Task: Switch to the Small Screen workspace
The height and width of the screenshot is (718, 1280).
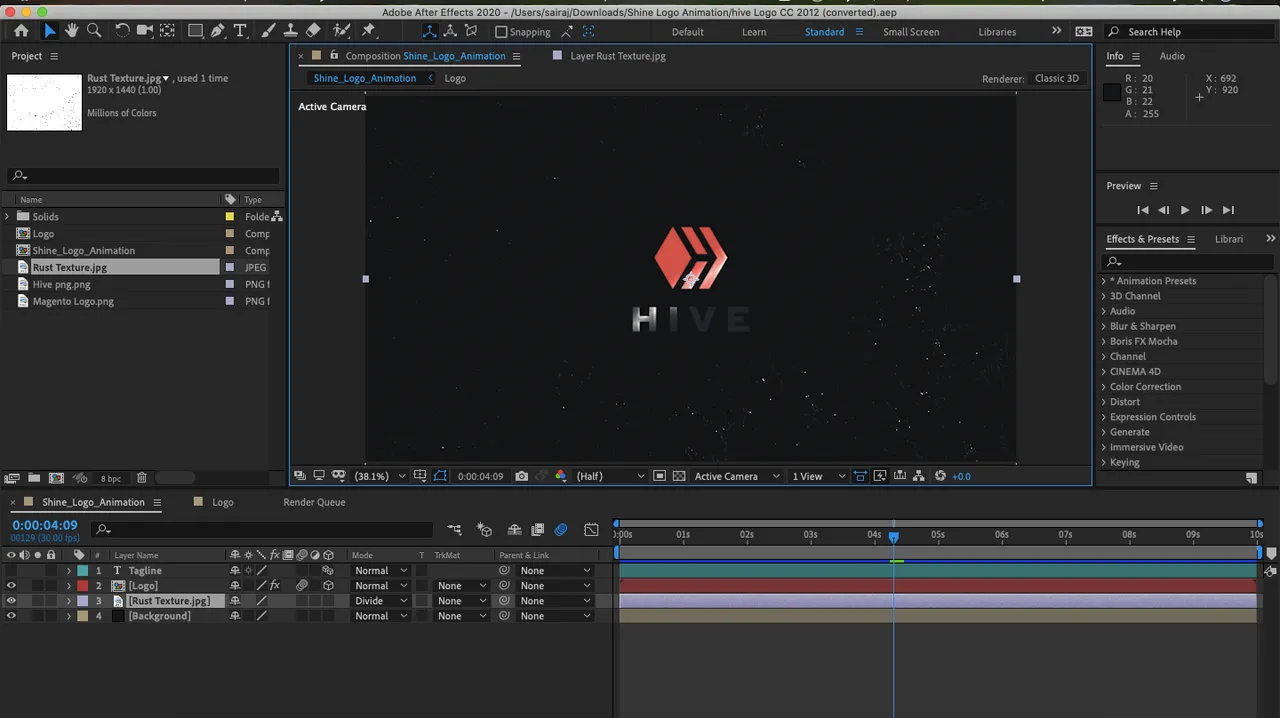Action: pyautogui.click(x=911, y=32)
